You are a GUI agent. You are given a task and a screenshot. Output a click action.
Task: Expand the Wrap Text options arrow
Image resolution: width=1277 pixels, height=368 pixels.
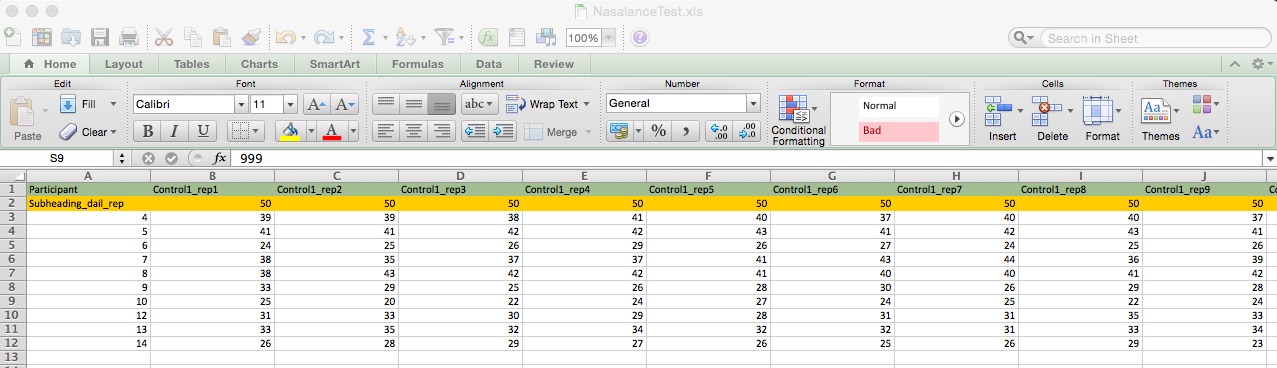pyautogui.click(x=586, y=104)
